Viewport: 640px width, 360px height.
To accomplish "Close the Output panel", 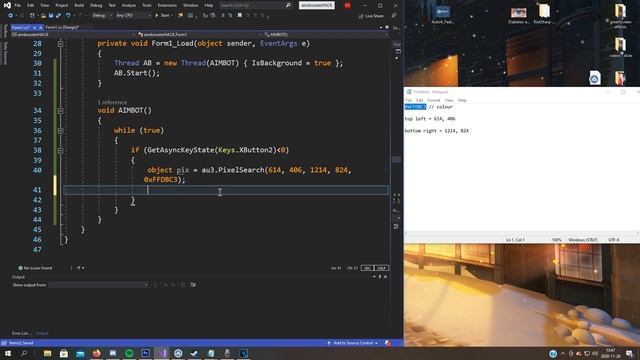I will [385, 277].
